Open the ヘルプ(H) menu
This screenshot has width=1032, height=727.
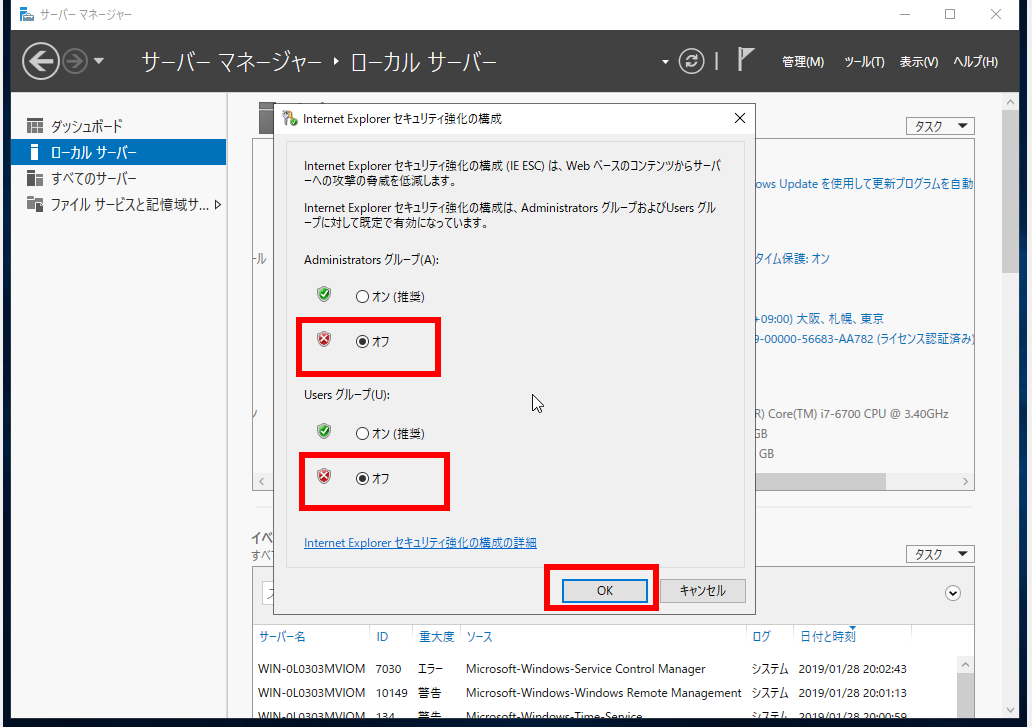[x=975, y=62]
